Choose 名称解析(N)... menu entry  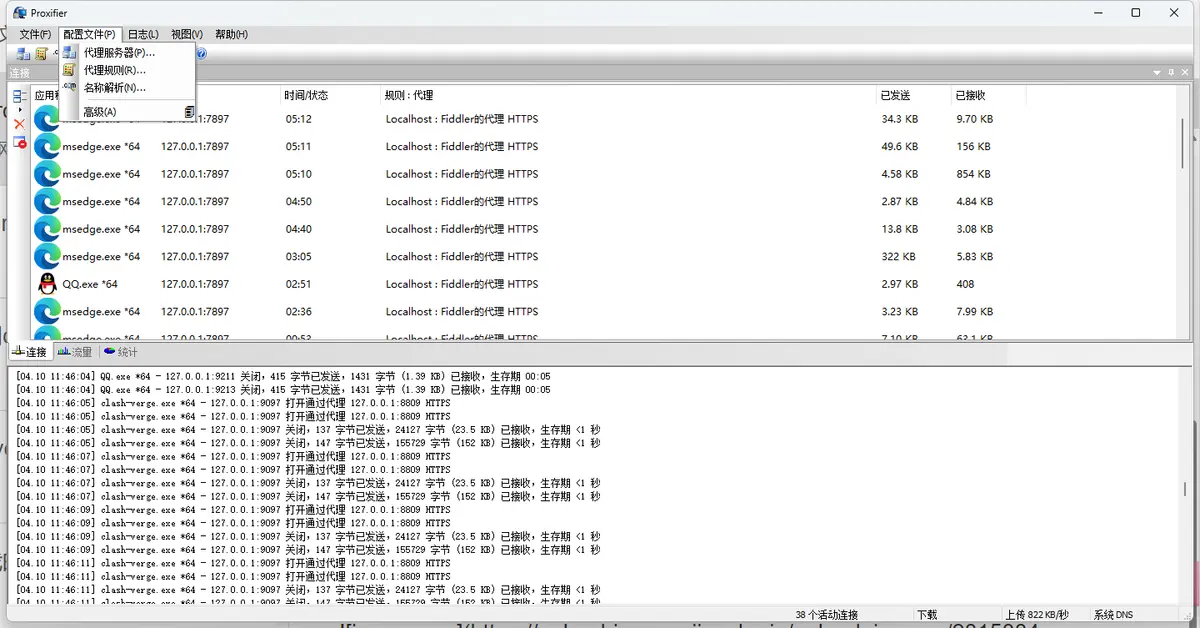point(127,88)
